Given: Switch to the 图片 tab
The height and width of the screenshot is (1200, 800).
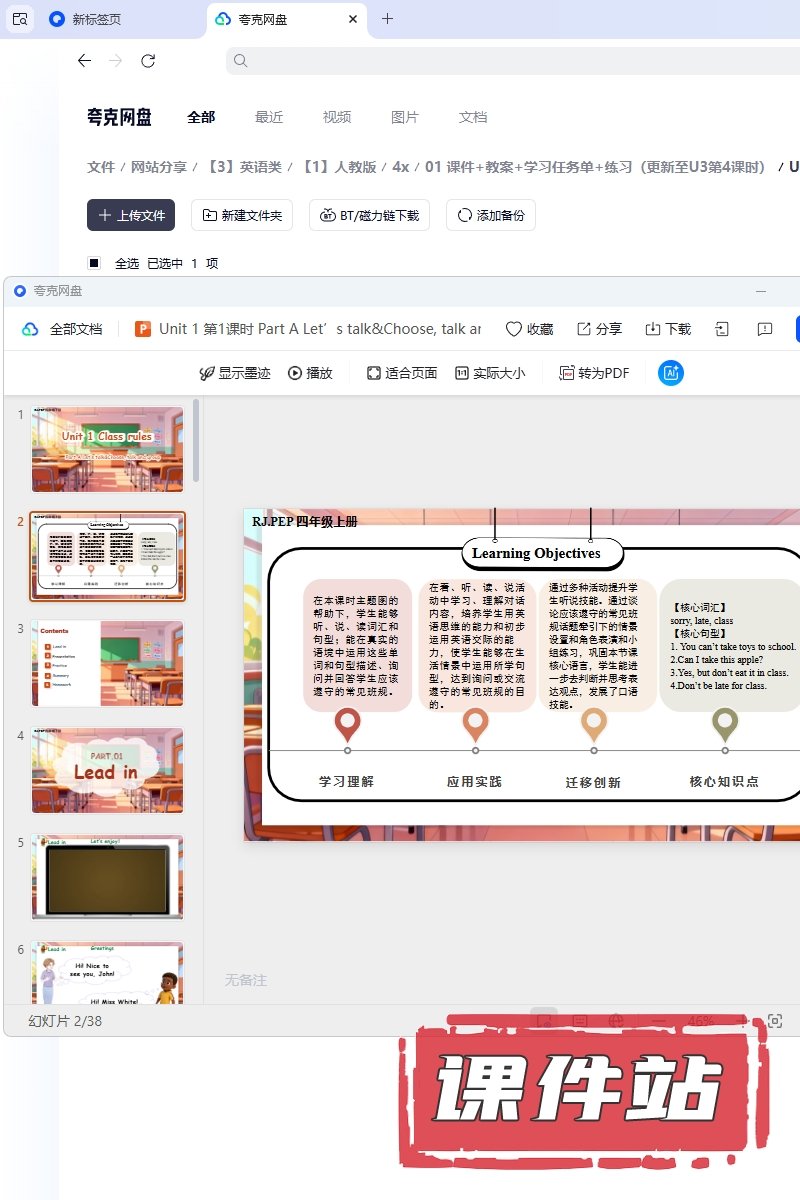Looking at the screenshot, I should click(405, 117).
